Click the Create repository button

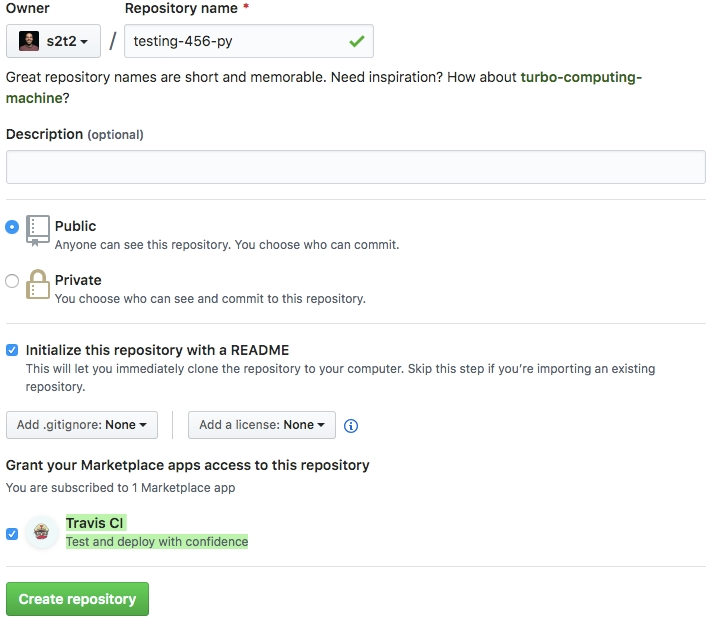pyautogui.click(x=77, y=599)
